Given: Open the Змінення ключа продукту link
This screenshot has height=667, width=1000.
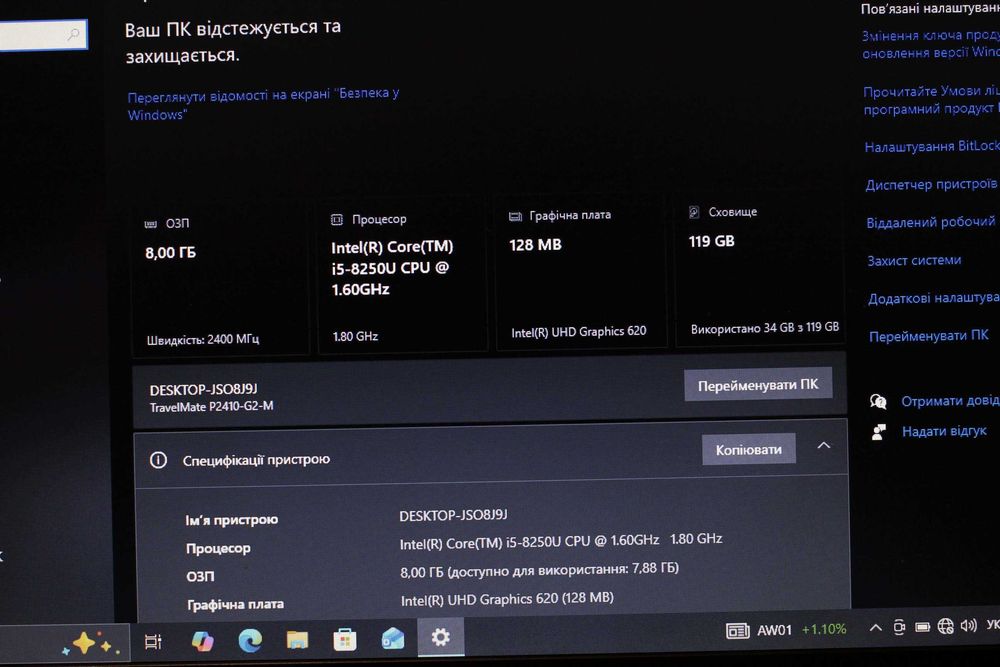Looking at the screenshot, I should point(930,44).
